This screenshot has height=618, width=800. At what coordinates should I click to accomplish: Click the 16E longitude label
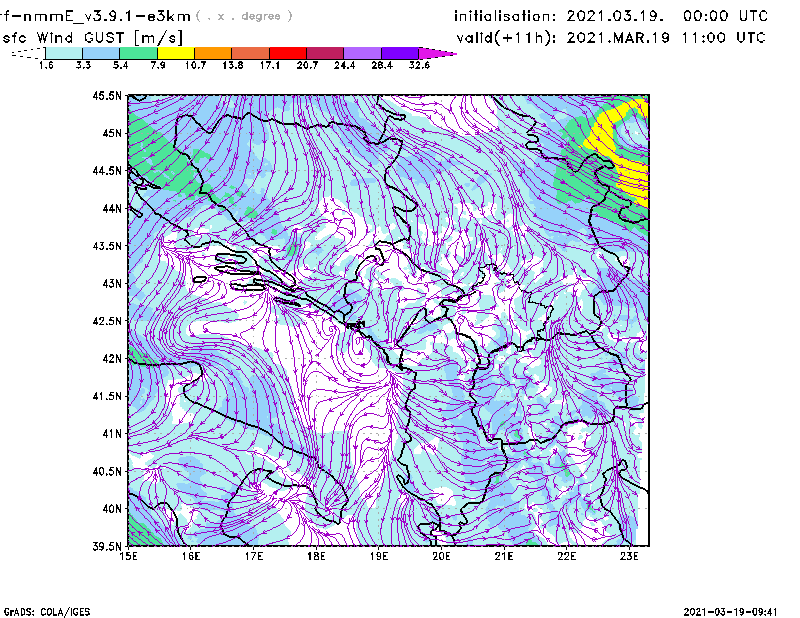[x=191, y=556]
